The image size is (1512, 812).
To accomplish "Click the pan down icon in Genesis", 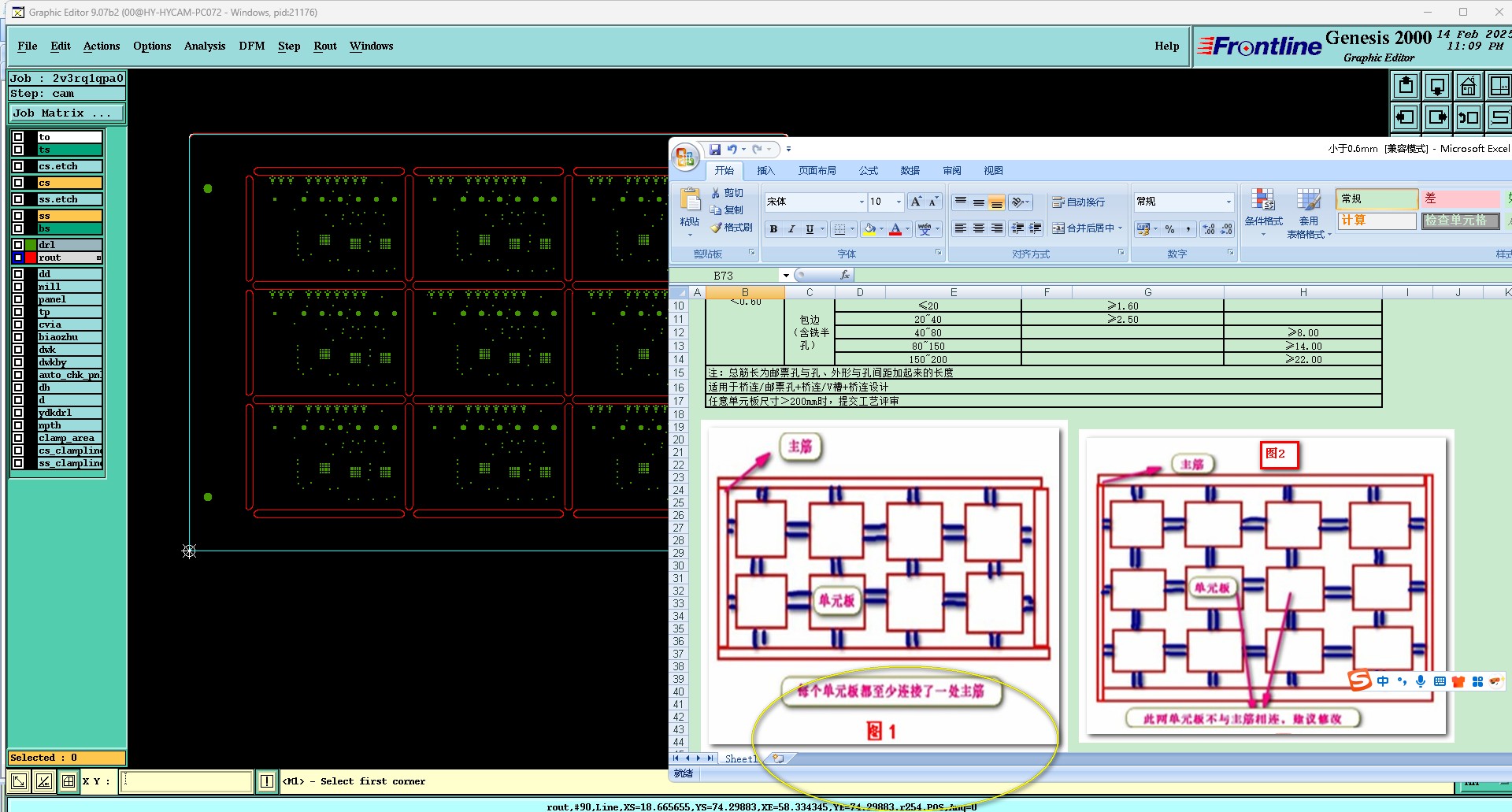I will tap(1437, 86).
